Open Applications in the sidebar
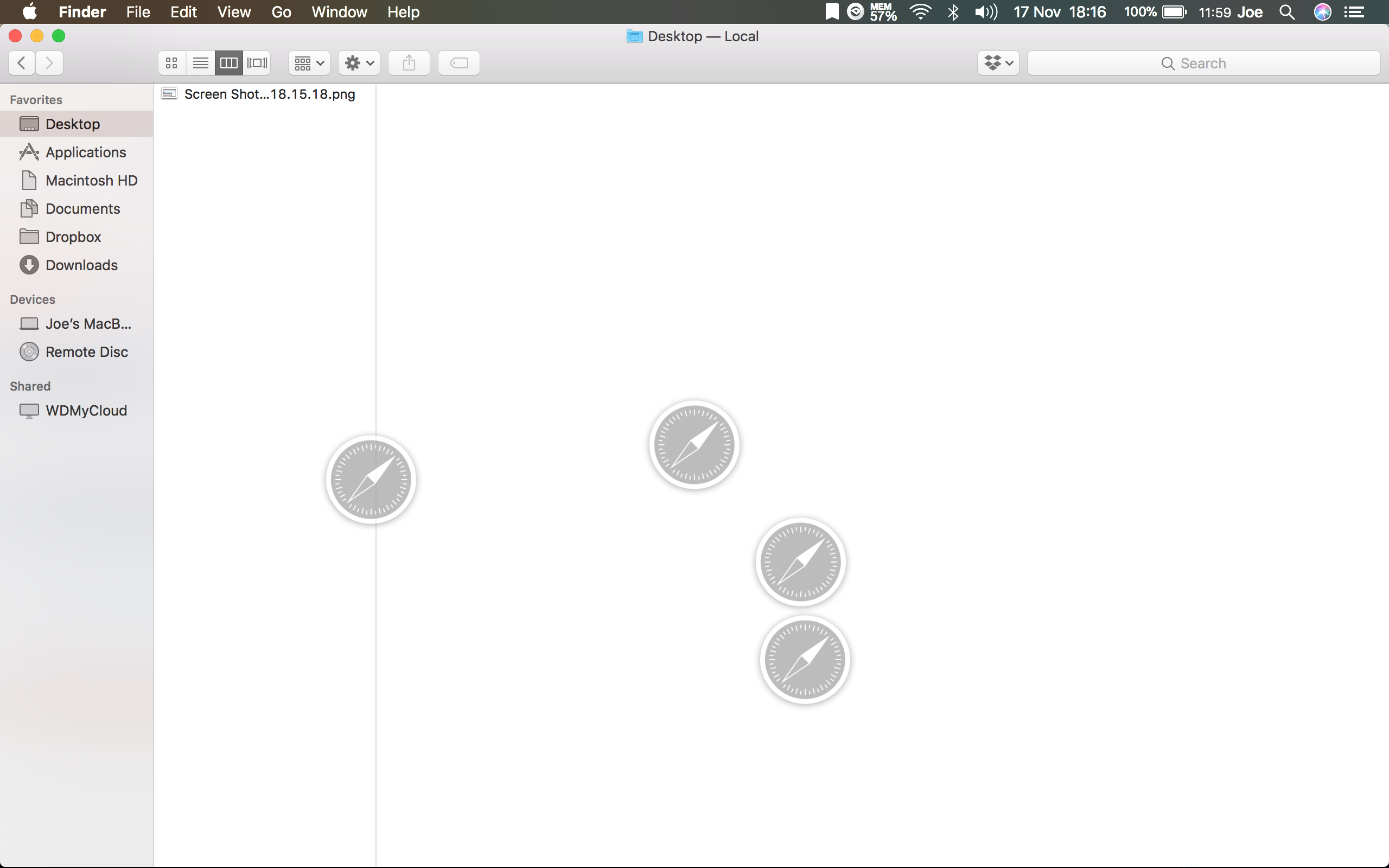Image resolution: width=1389 pixels, height=868 pixels. [x=77, y=152]
